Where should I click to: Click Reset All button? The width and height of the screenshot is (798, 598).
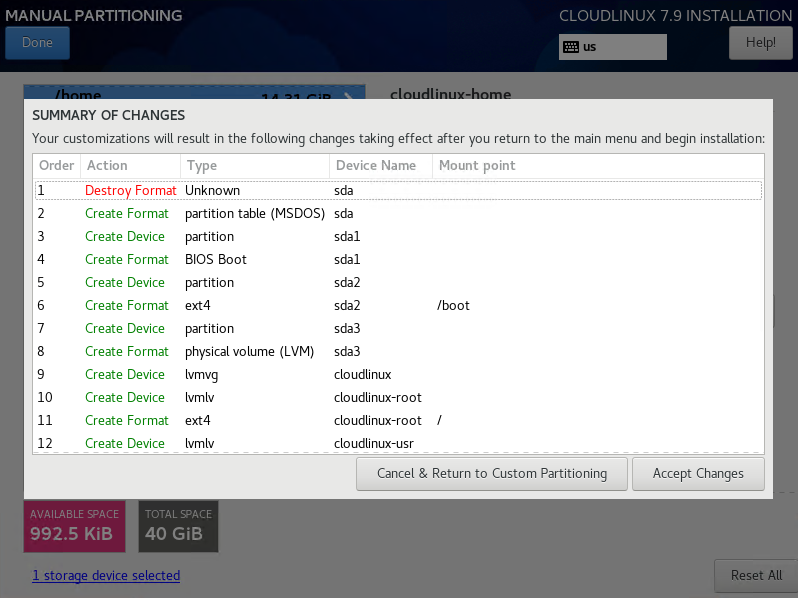click(756, 576)
